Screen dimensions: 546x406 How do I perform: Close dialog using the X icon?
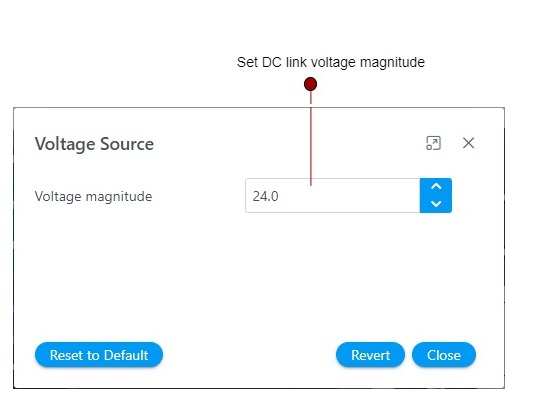[x=468, y=143]
